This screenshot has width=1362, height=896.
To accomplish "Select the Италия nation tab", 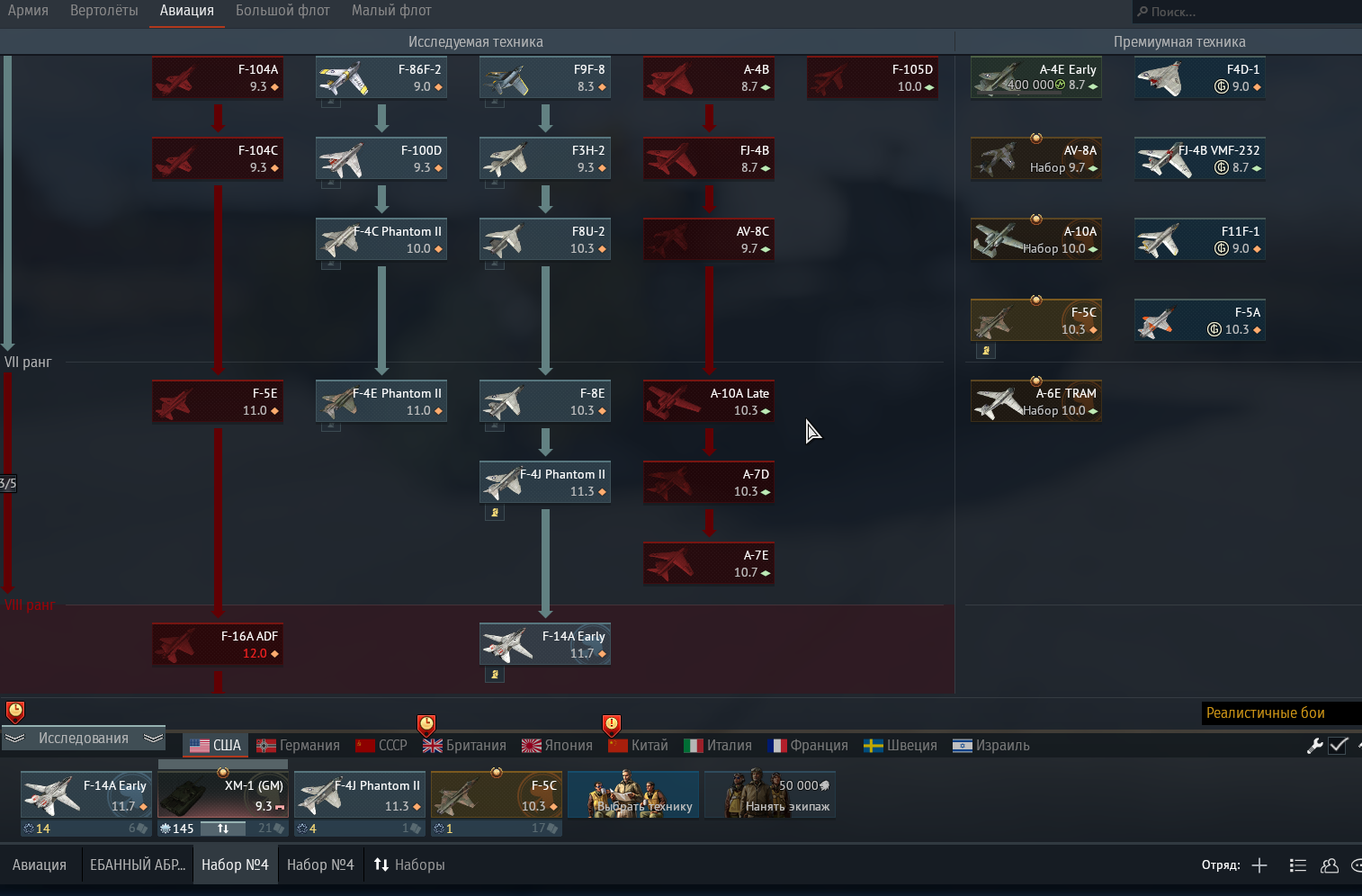I will click(x=718, y=746).
